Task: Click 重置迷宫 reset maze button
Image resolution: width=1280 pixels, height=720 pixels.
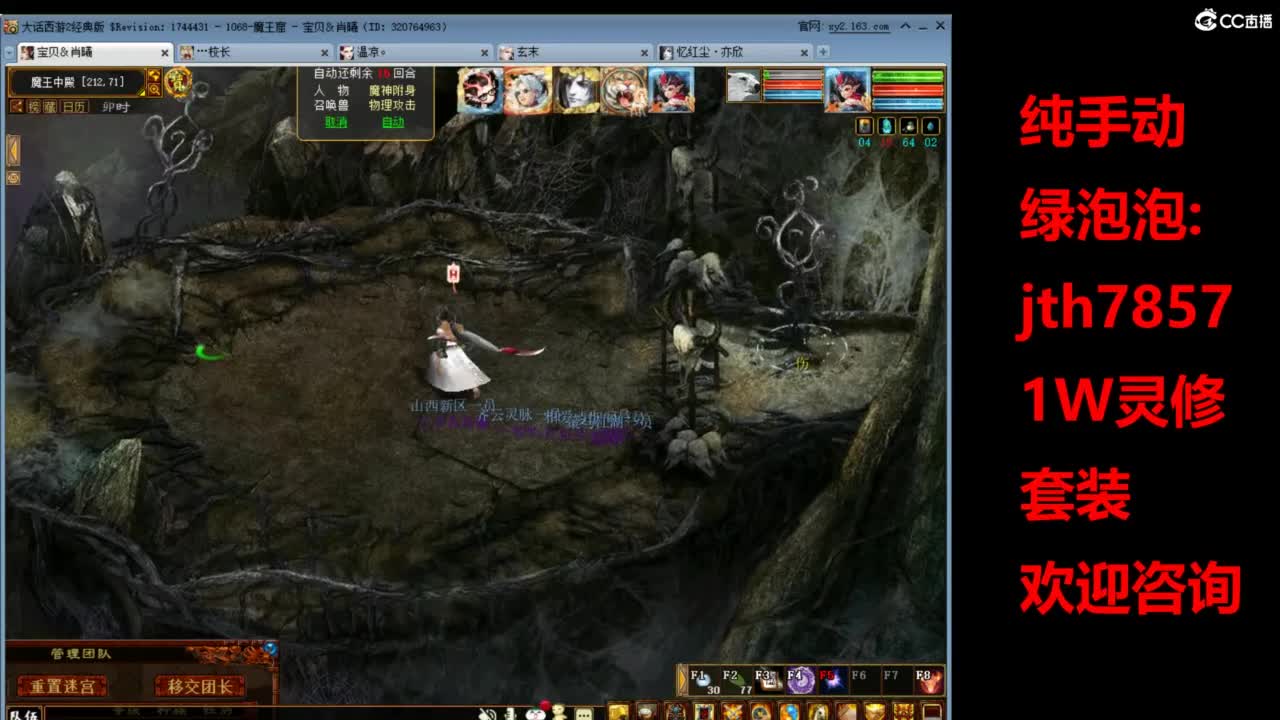Action: point(62,687)
